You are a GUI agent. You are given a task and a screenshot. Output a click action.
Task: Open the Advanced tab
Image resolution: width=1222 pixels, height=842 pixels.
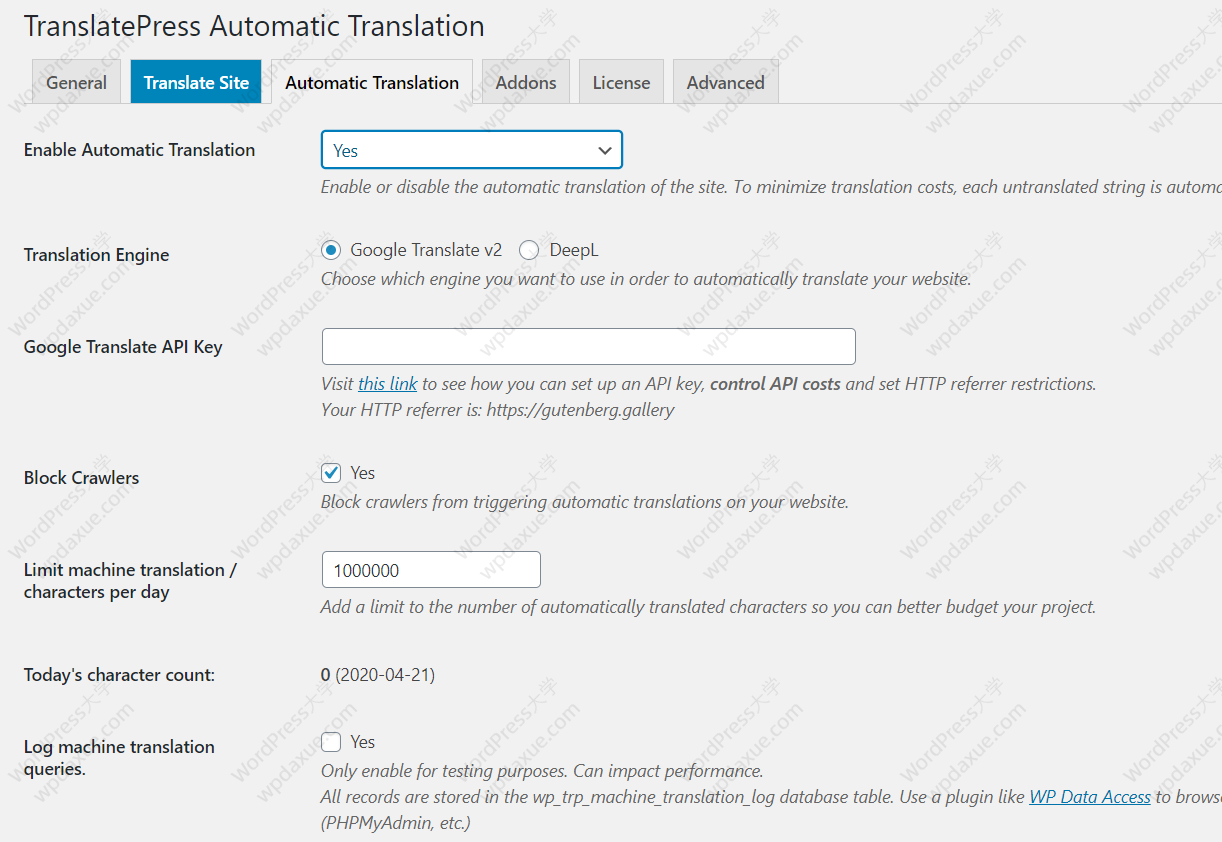coord(725,82)
